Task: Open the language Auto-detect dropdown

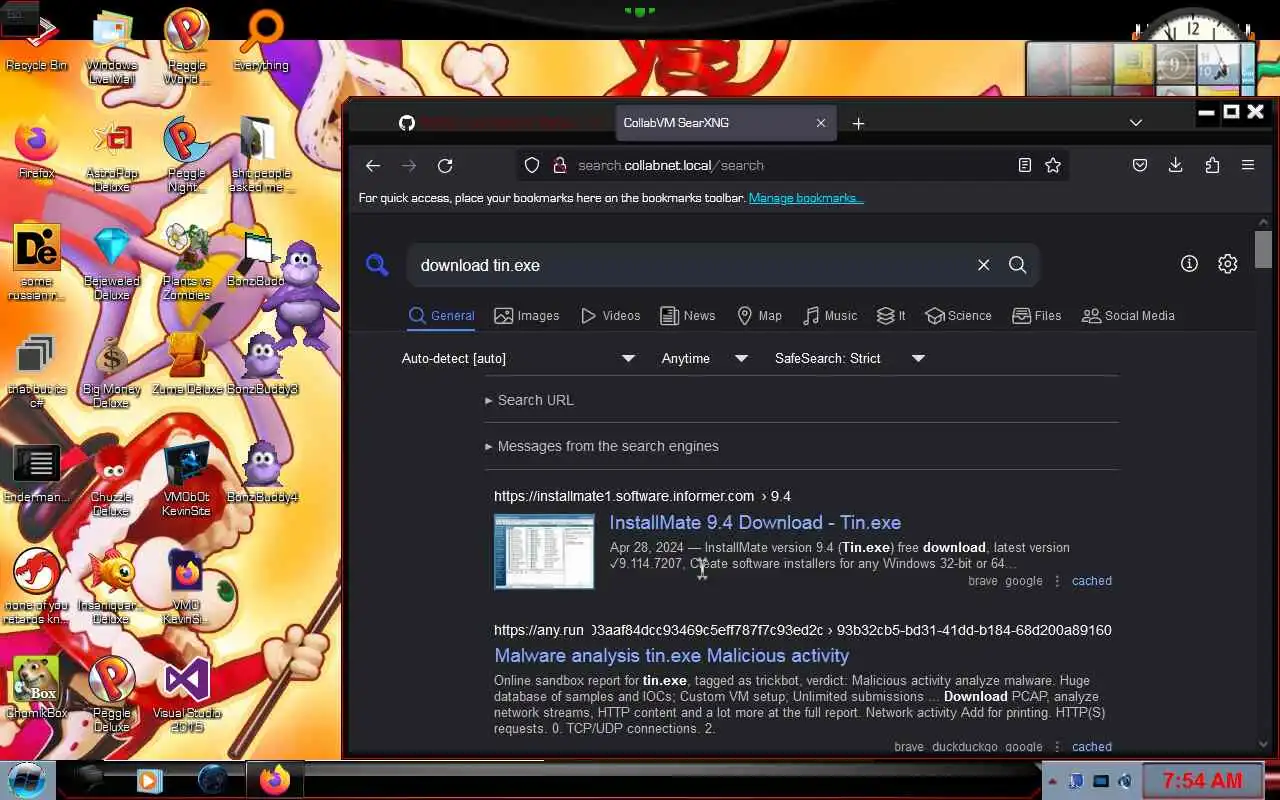Action: pos(518,358)
